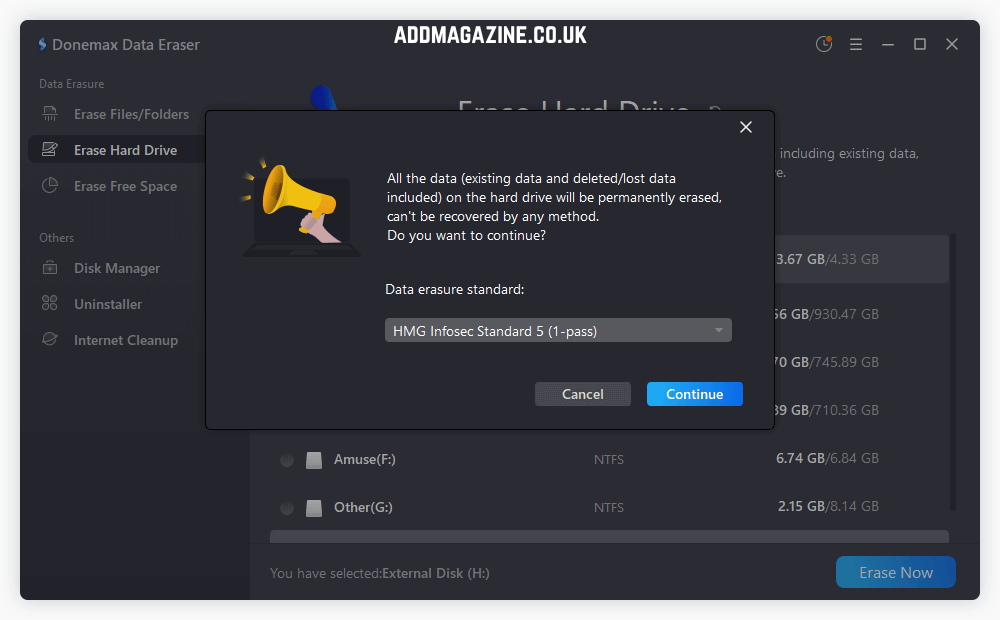This screenshot has width=1000, height=620.
Task: Click the Uninstaller four-squares icon
Action: (50, 303)
